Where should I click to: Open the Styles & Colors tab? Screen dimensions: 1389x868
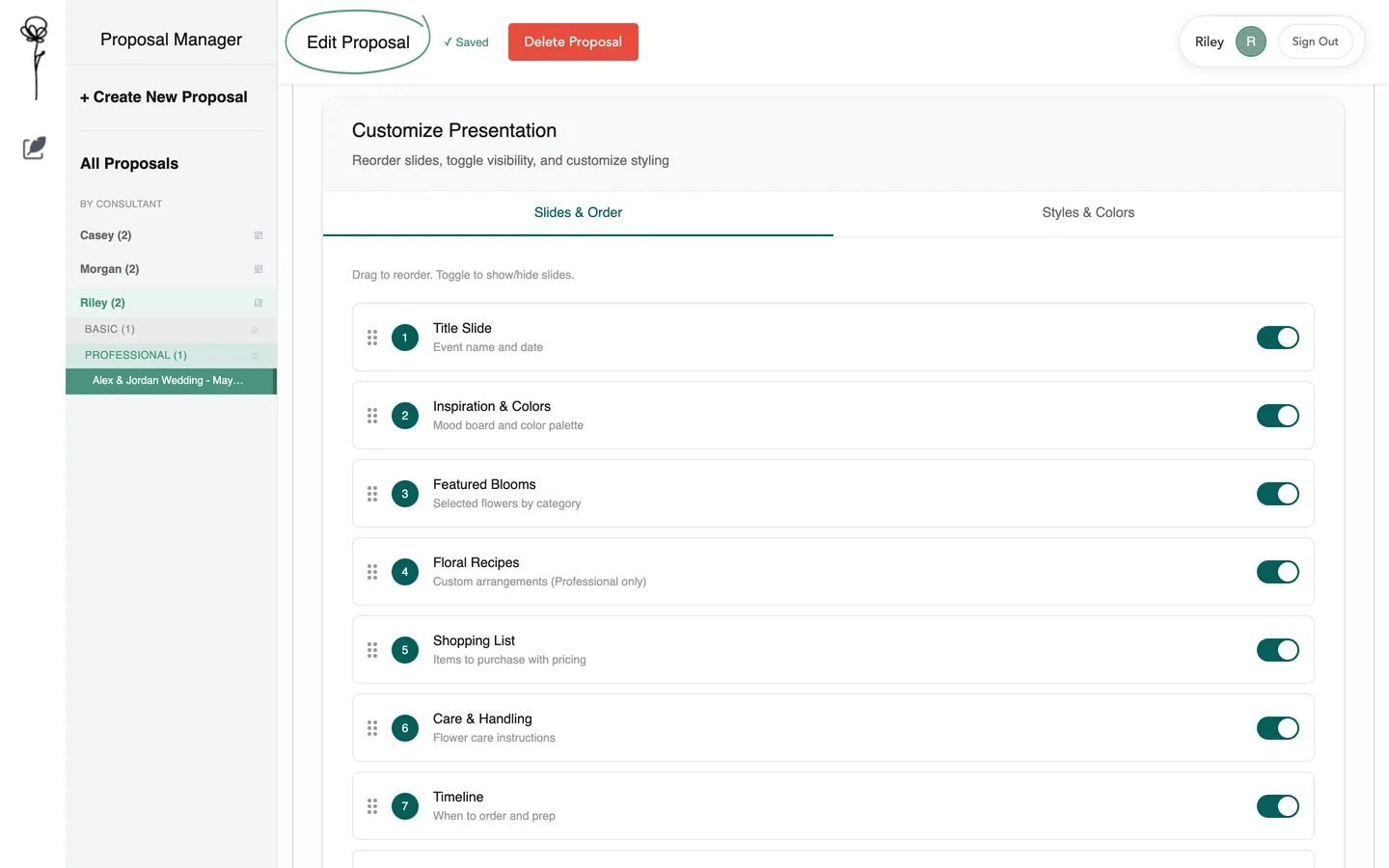tap(1088, 213)
